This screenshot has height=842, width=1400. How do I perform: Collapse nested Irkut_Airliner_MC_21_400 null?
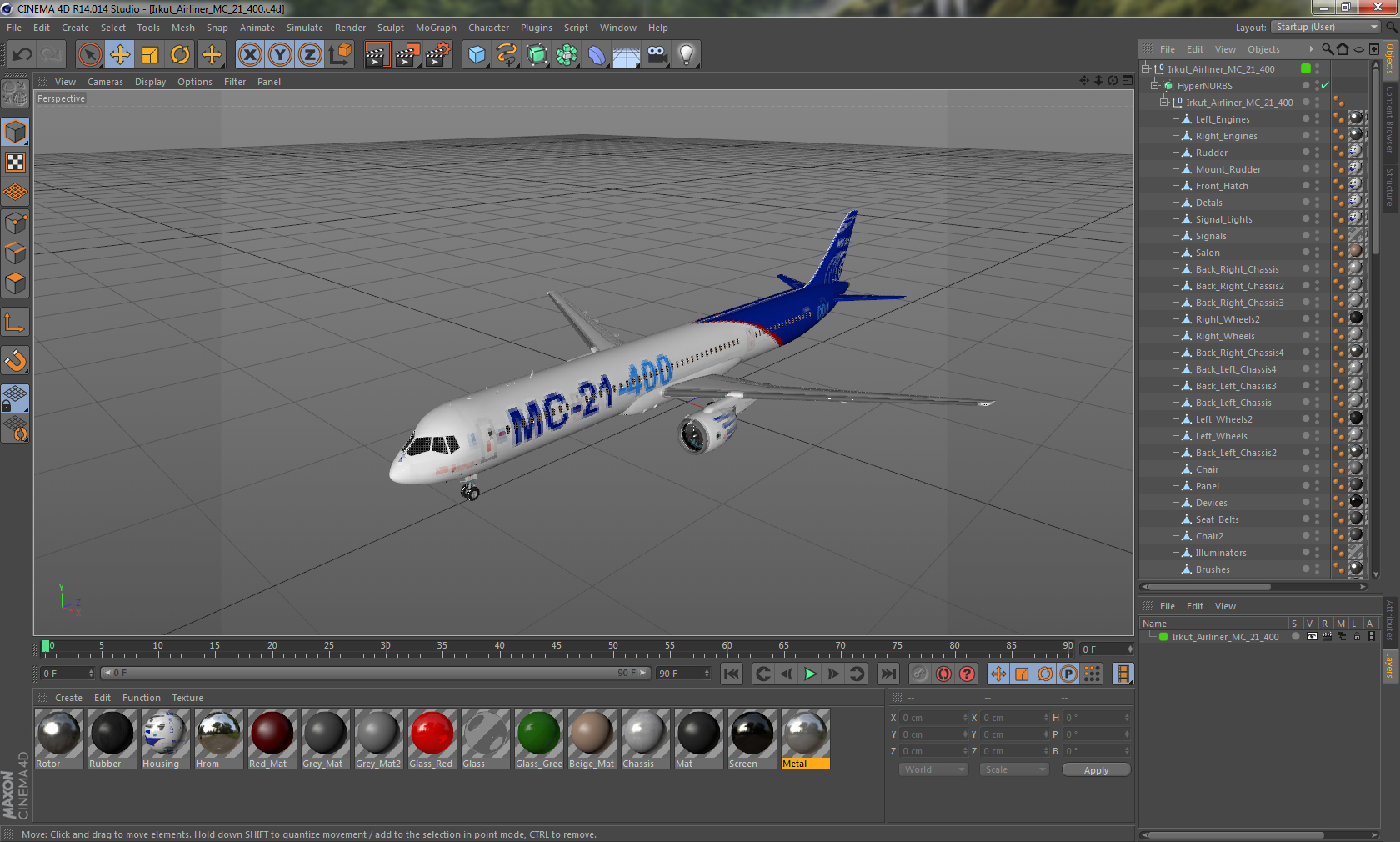[x=1164, y=103]
